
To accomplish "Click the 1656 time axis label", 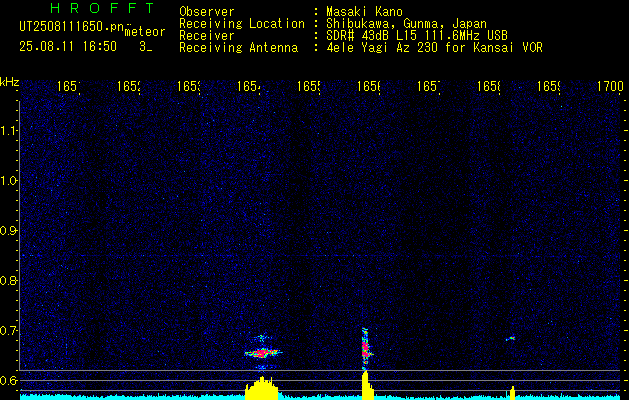I will 369,86.
